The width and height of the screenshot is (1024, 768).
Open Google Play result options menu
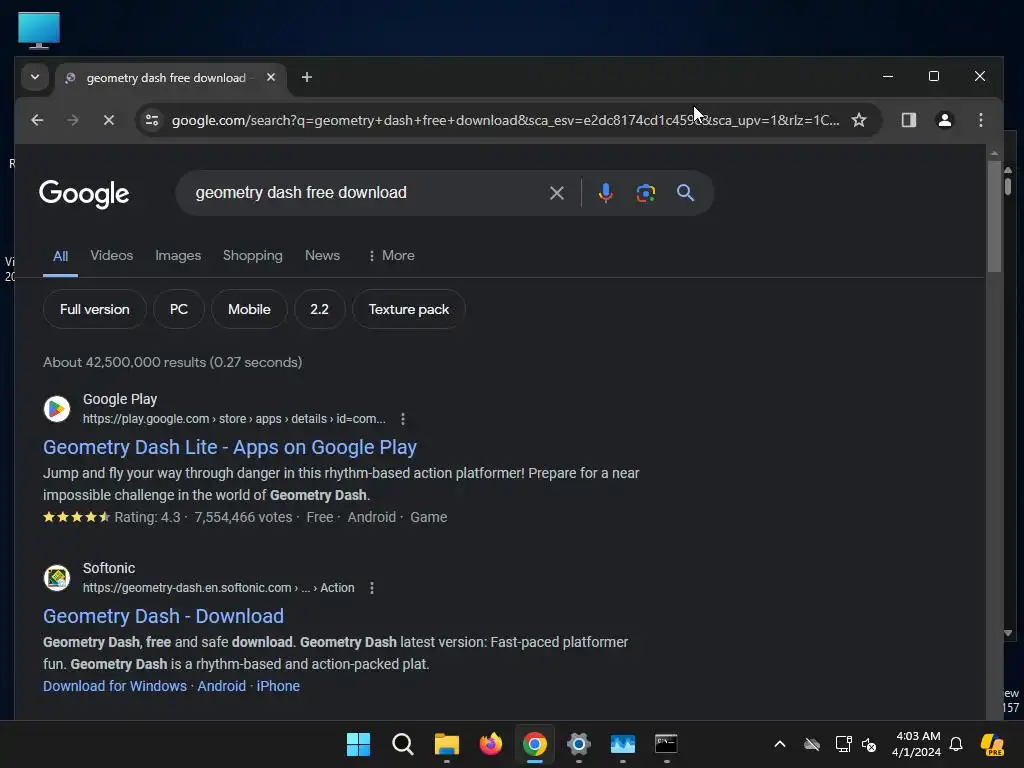click(x=403, y=419)
